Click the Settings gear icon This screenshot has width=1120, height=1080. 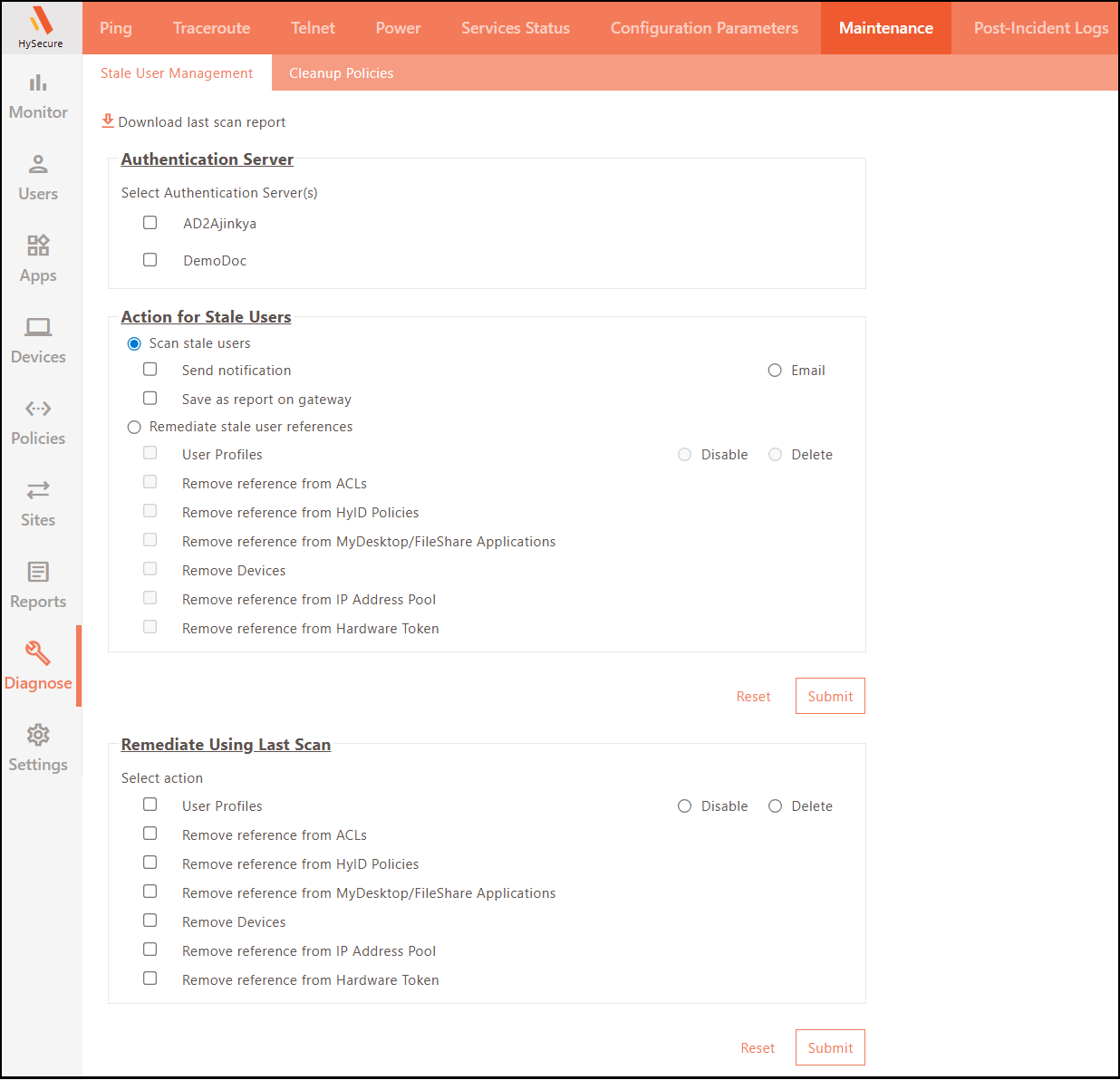(x=38, y=735)
